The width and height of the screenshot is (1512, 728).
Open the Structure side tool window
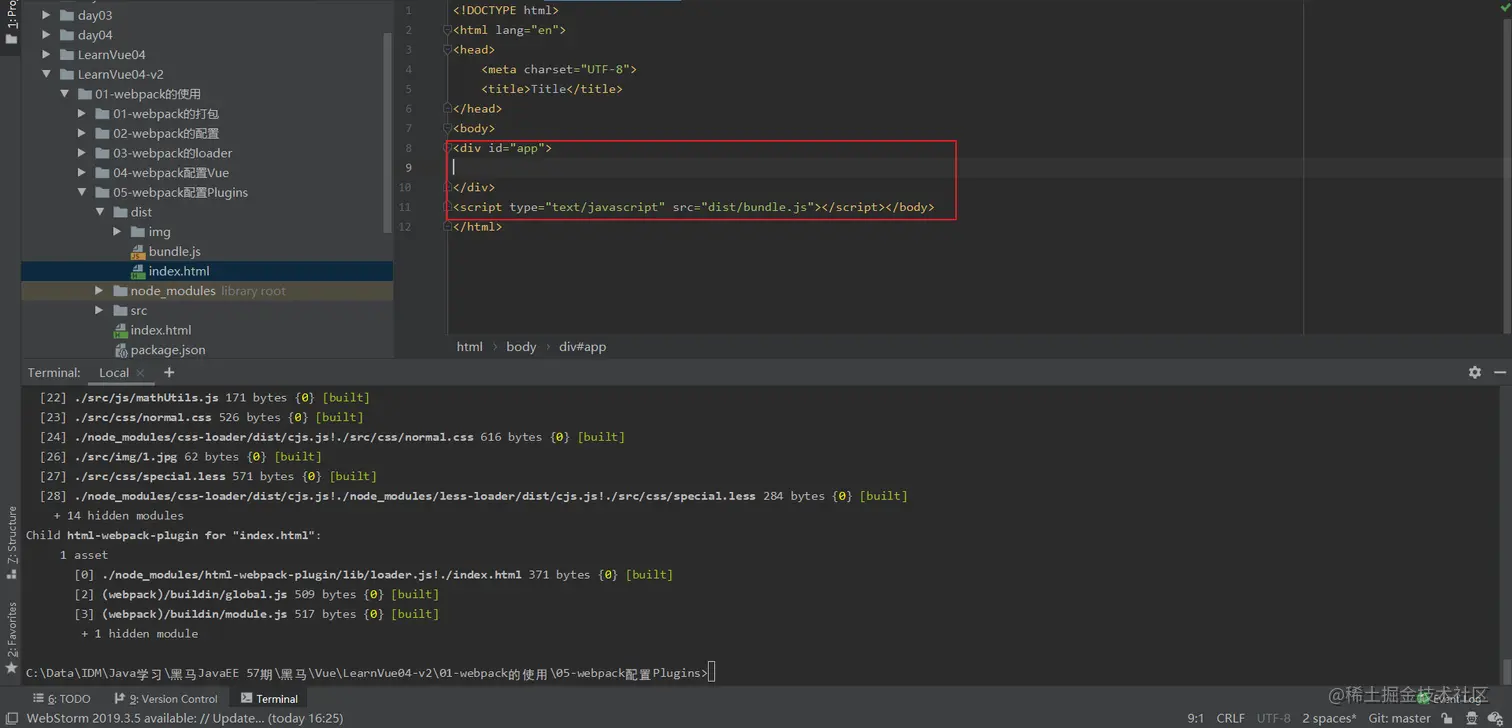(11, 543)
